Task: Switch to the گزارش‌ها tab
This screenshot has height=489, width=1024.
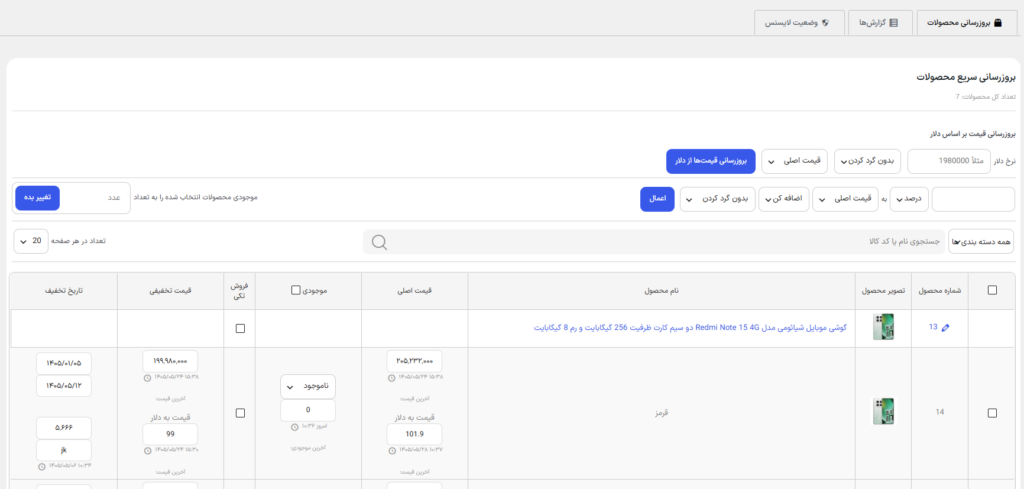Action: (x=880, y=23)
